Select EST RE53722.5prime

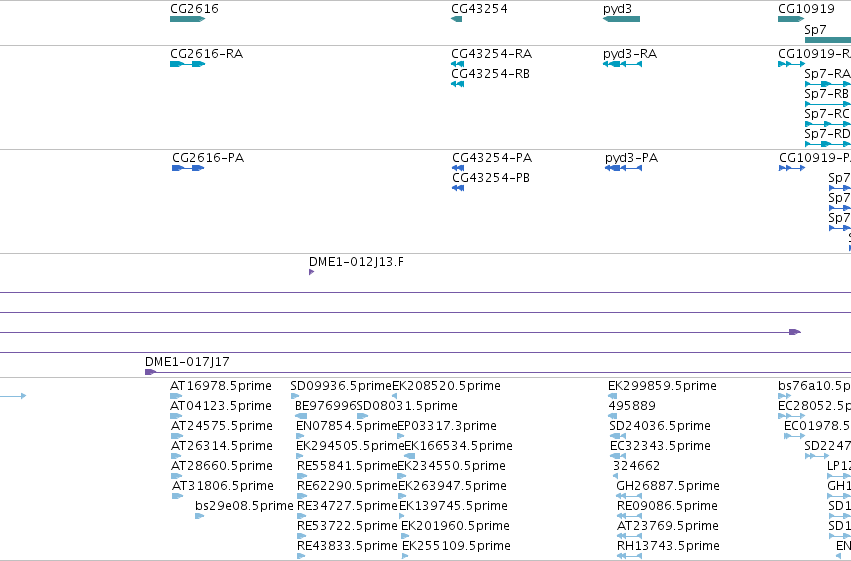tap(347, 526)
